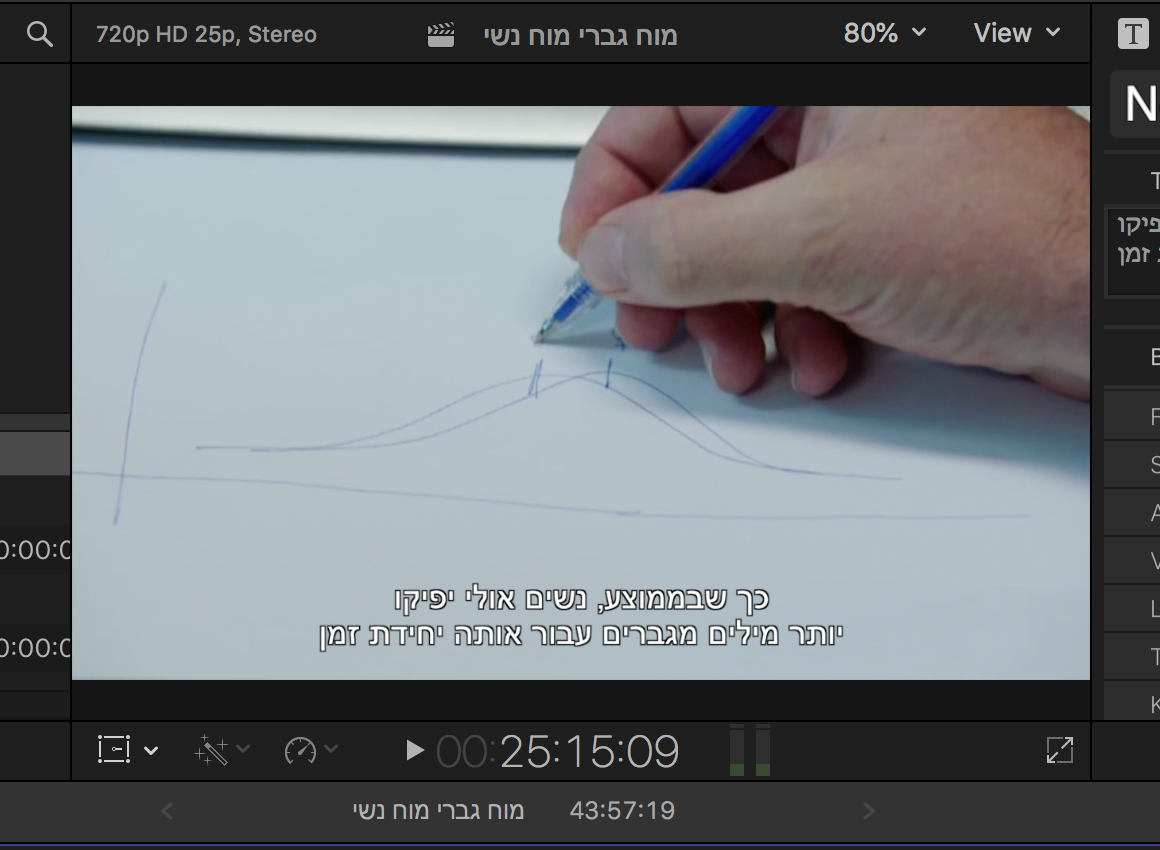Expand the chevron beside the Transform tool
Viewport: 1160px width, 850px height.
pos(151,750)
